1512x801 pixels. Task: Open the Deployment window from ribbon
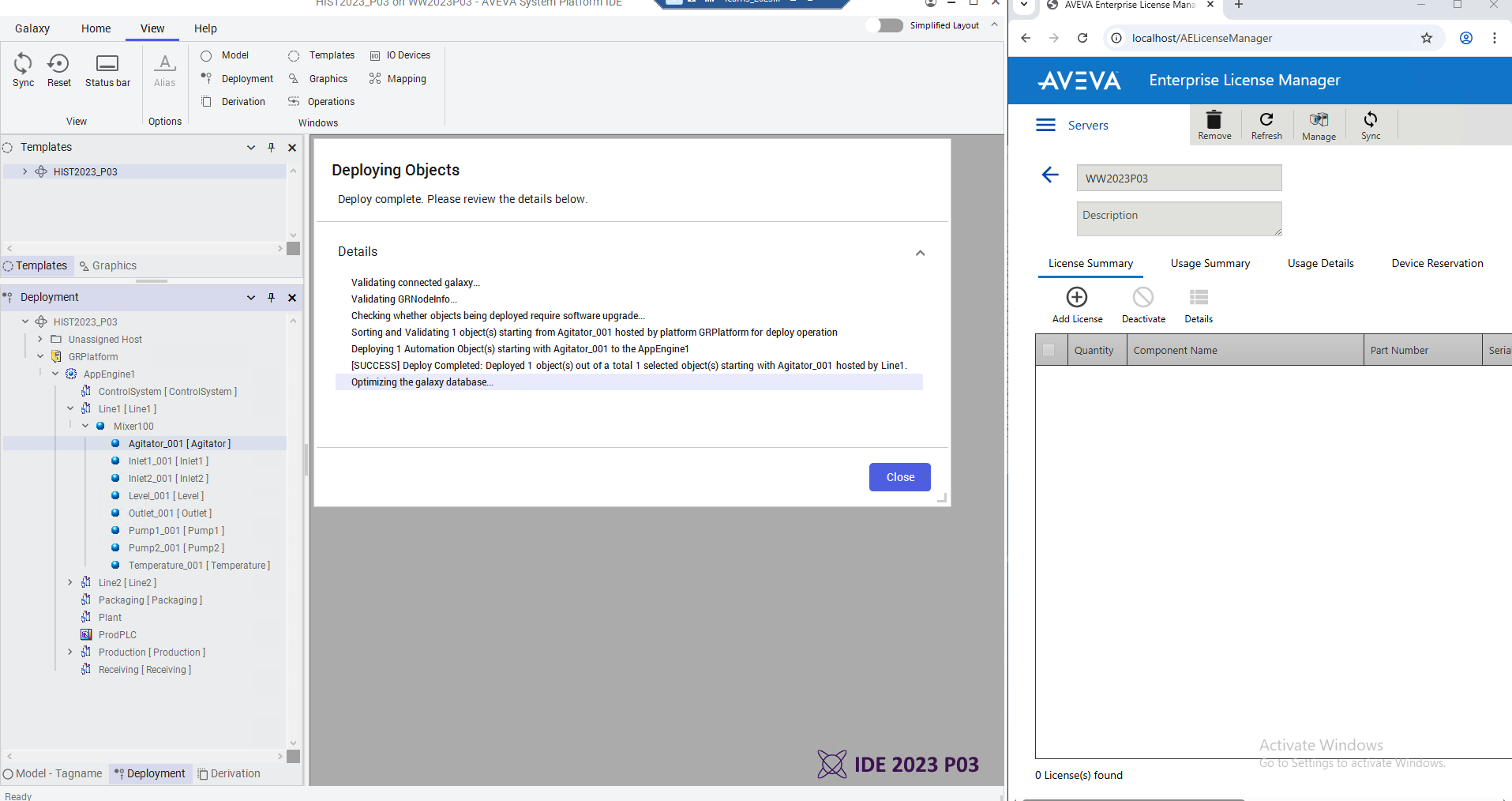click(237, 79)
